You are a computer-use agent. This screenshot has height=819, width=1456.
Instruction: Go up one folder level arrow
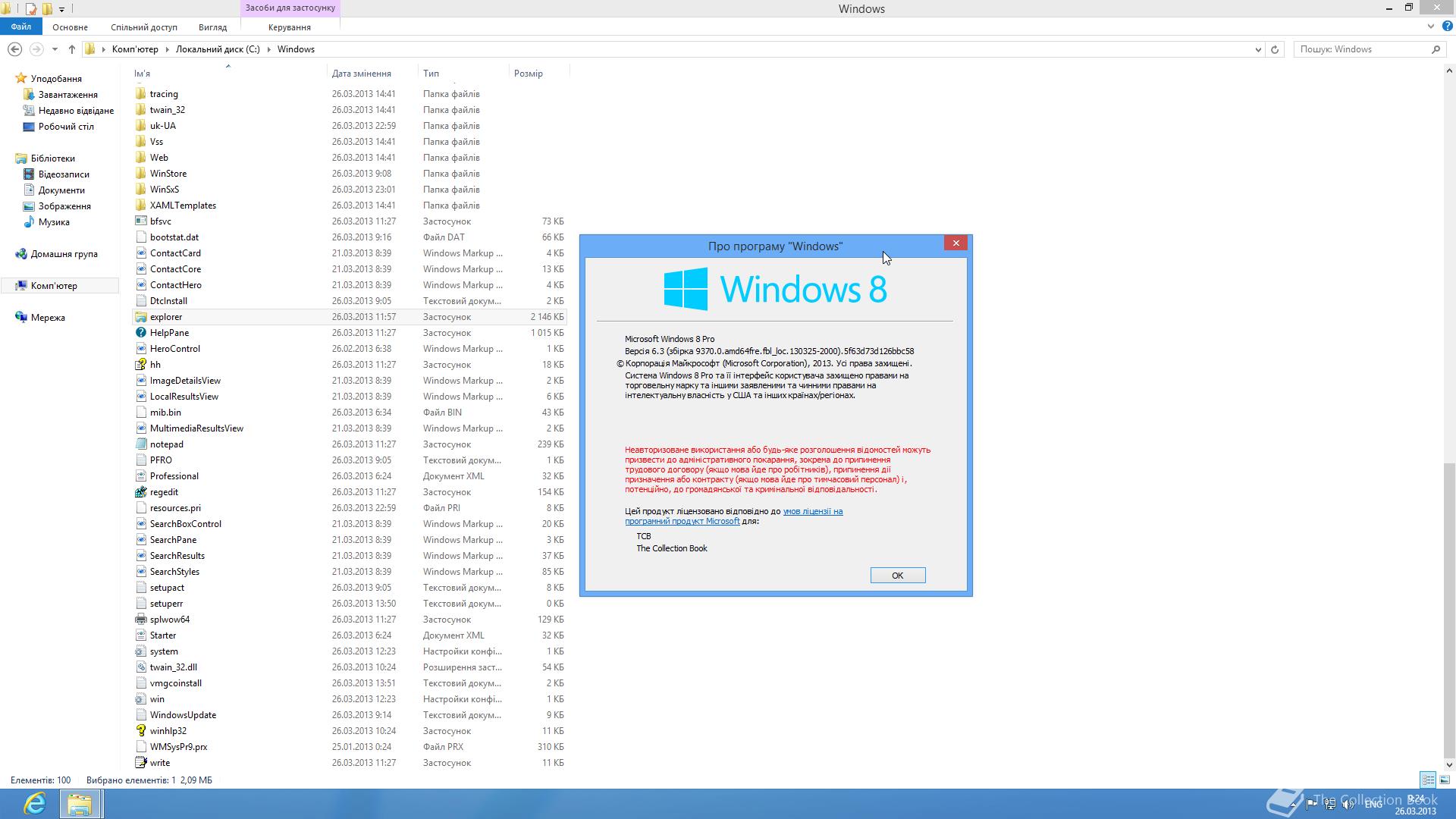tap(71, 49)
